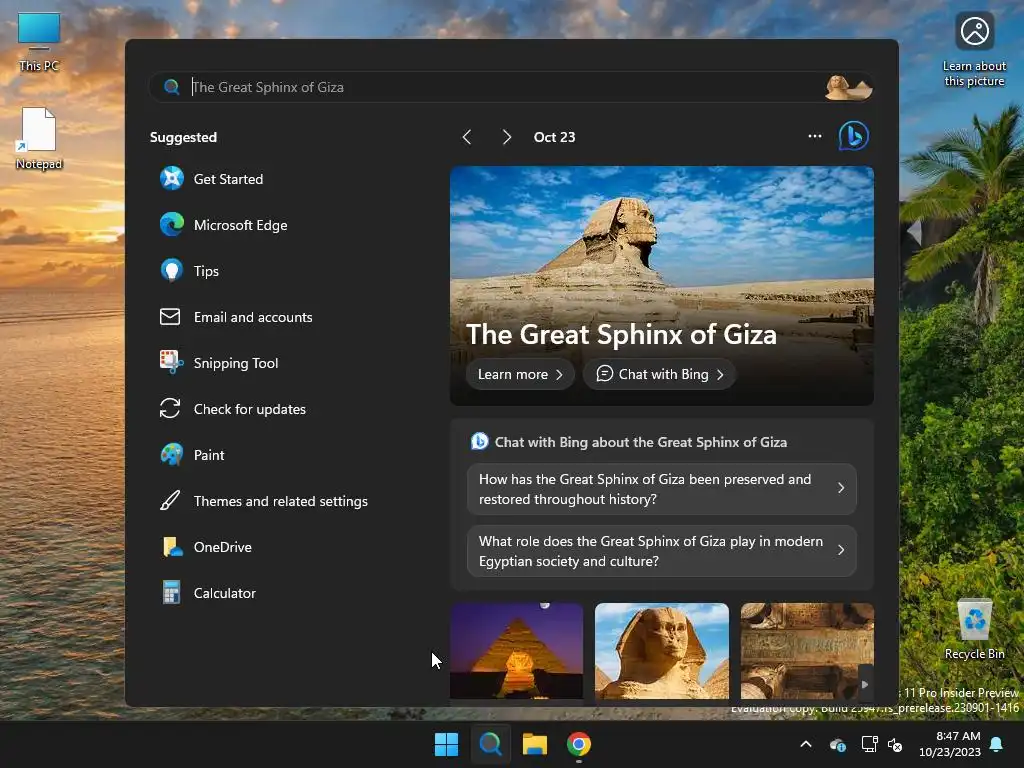Open Themes and related settings
This screenshot has width=1024, height=768.
(264, 501)
